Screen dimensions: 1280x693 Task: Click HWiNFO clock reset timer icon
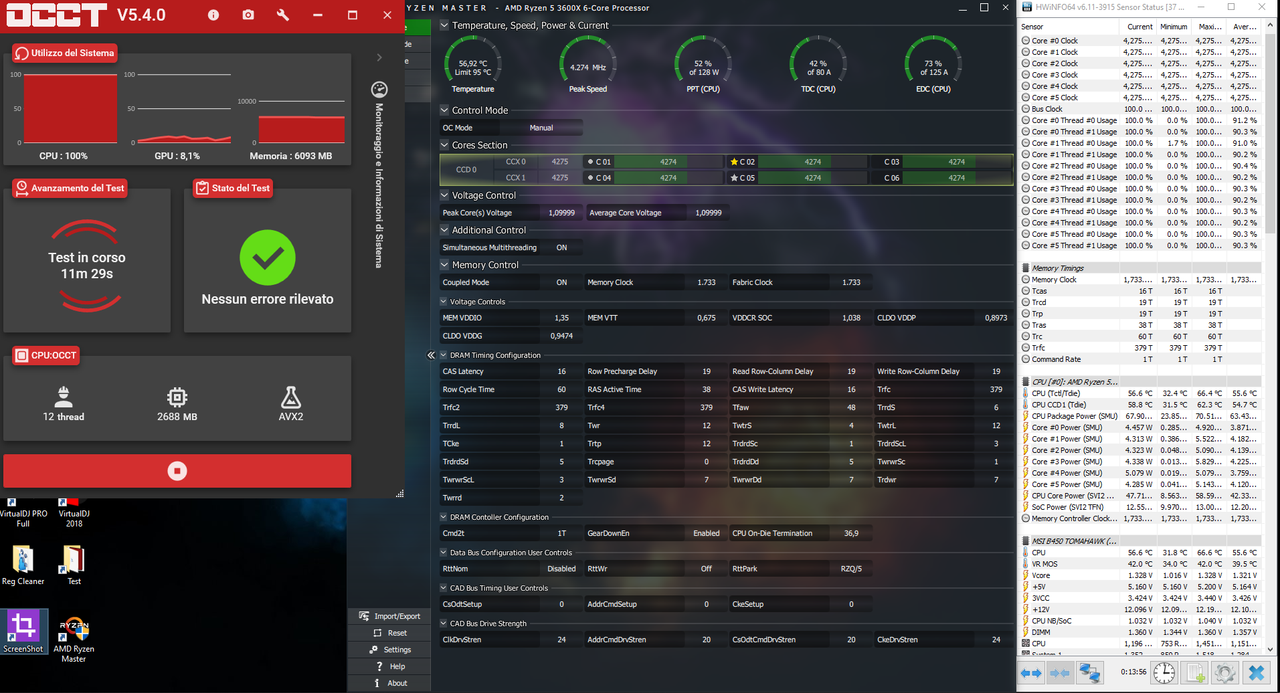tap(1164, 673)
